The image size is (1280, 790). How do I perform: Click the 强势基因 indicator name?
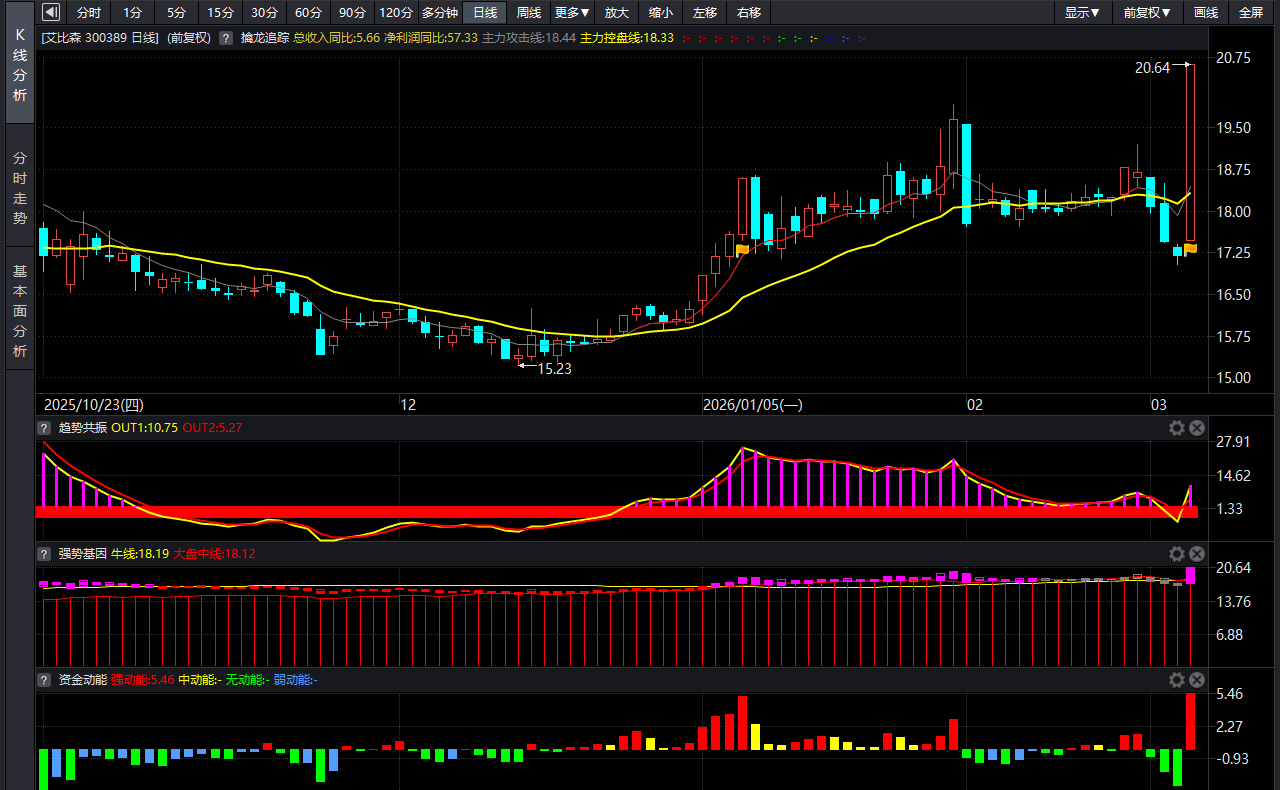pyautogui.click(x=83, y=554)
